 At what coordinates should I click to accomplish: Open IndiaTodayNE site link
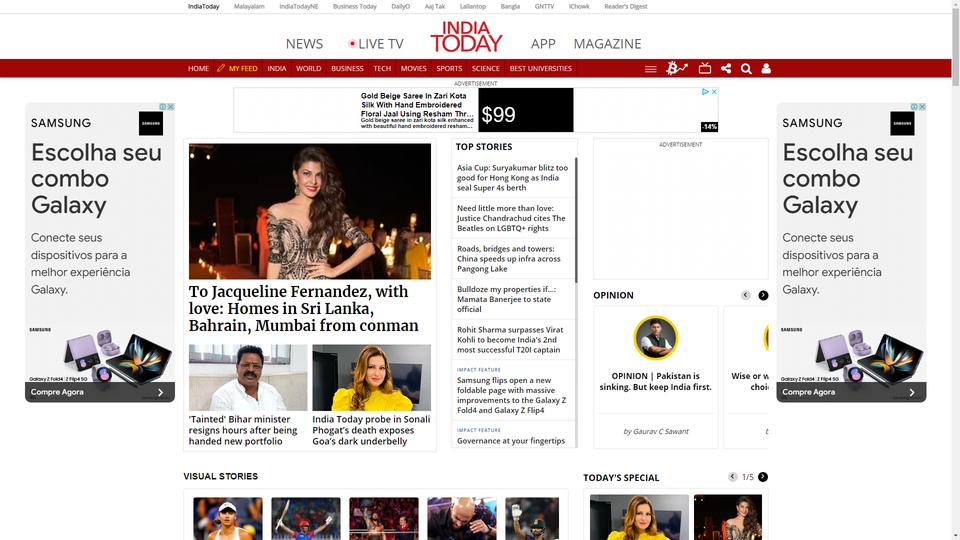click(299, 6)
